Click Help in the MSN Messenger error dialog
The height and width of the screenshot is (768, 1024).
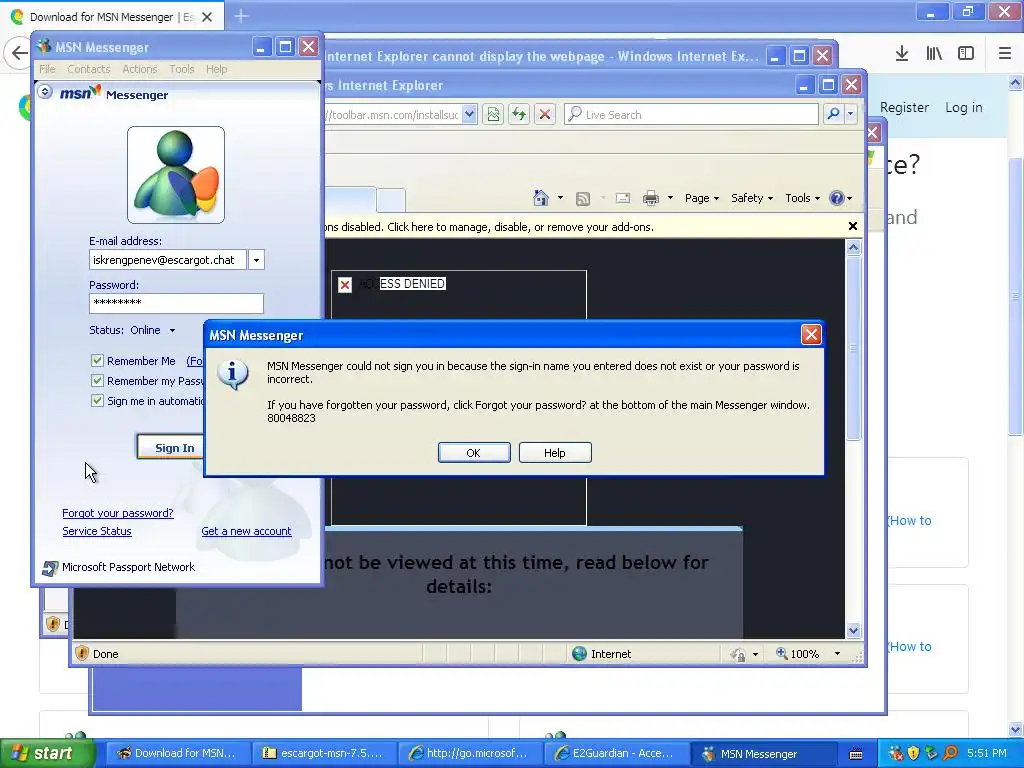(555, 453)
